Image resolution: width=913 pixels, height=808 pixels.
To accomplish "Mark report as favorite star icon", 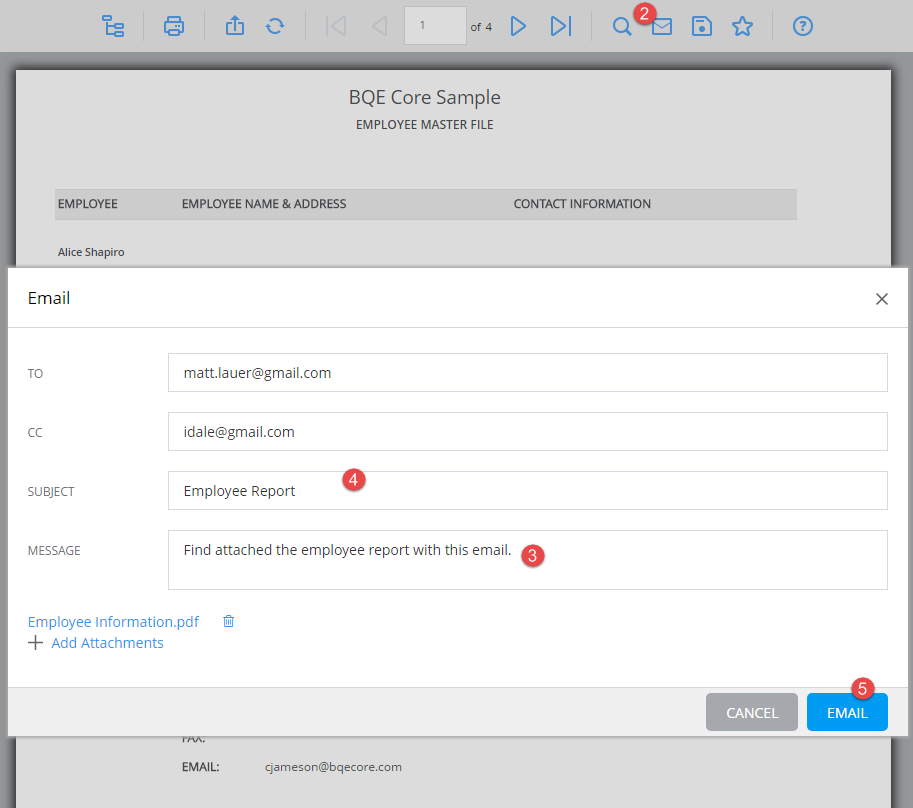I will pyautogui.click(x=742, y=26).
